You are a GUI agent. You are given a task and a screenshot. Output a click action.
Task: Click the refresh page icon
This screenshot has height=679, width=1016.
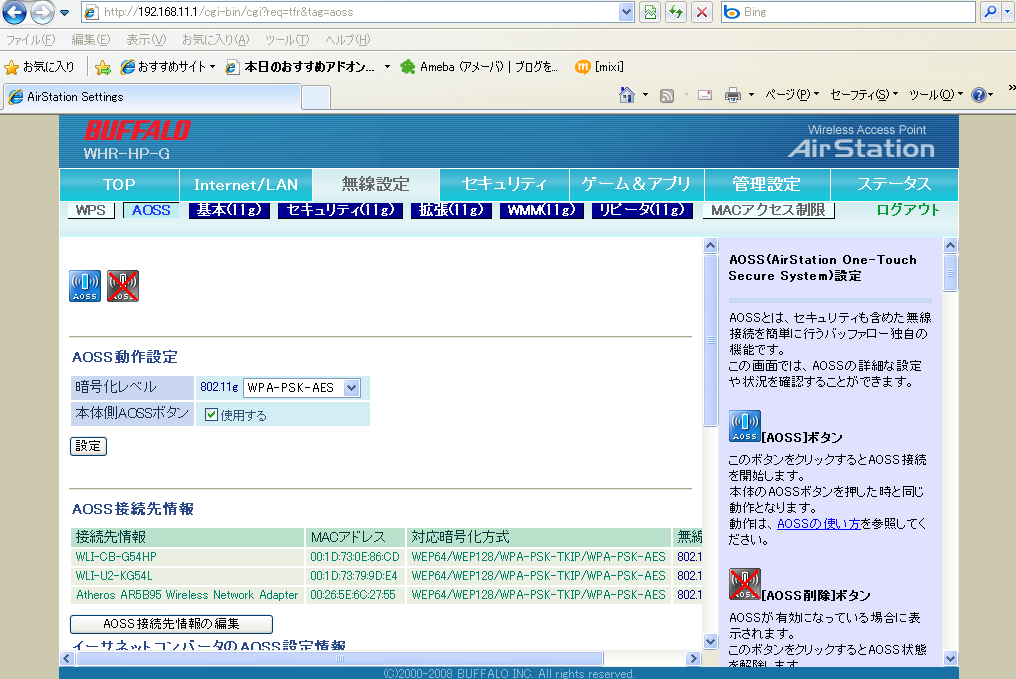(676, 12)
